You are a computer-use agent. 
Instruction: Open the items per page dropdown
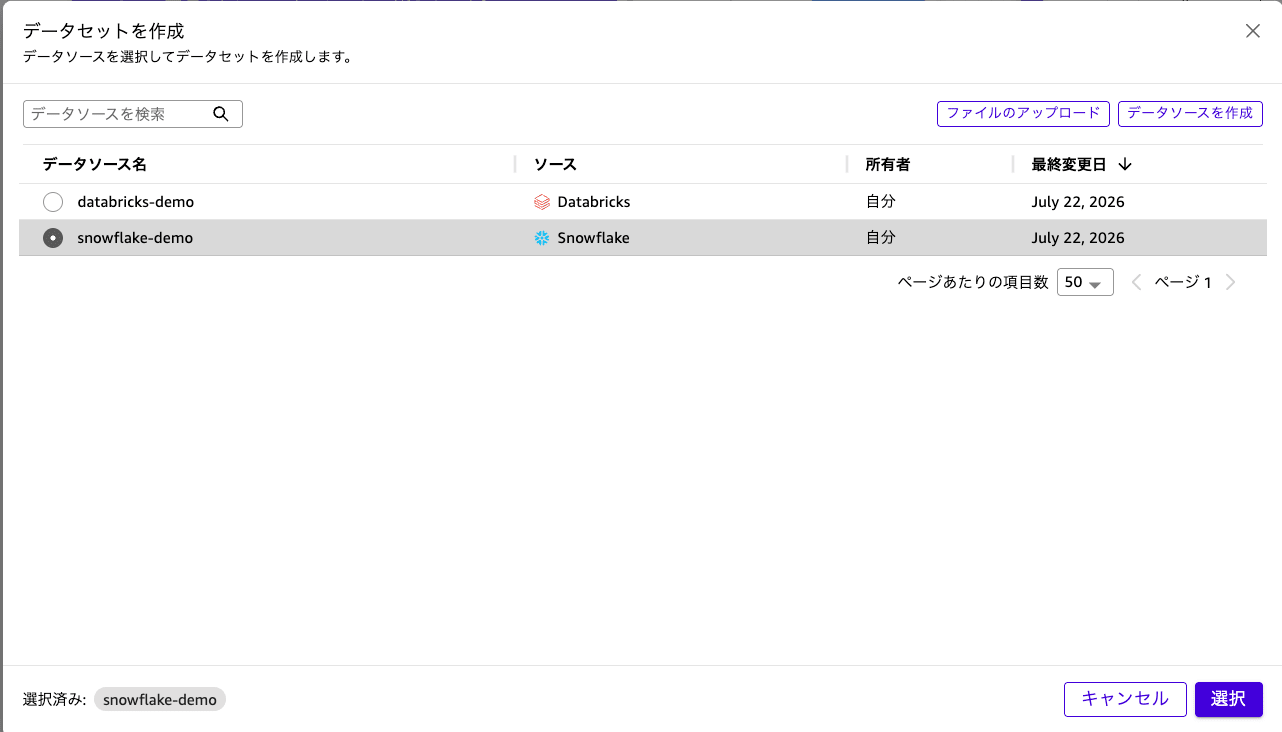[1085, 282]
